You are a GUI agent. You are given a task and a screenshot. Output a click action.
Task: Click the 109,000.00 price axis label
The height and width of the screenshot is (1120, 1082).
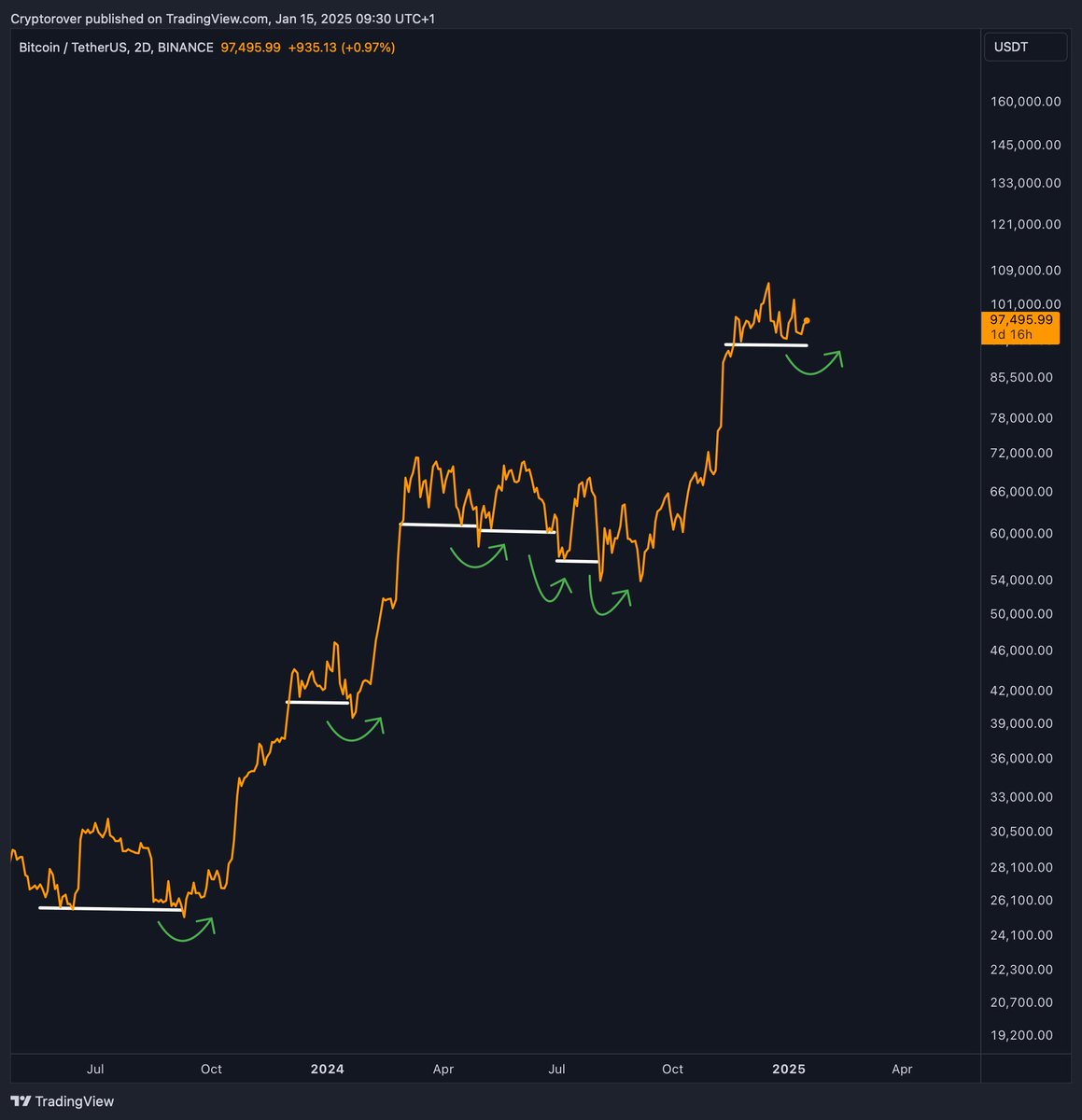pyautogui.click(x=1025, y=270)
